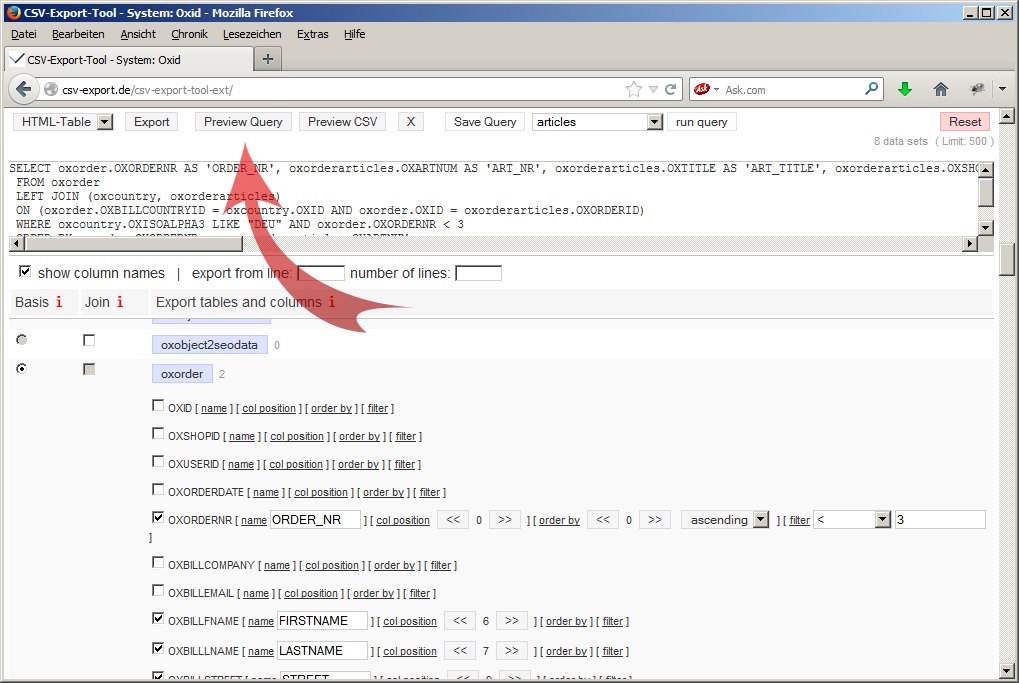The image size is (1019, 683).
Task: Open the Datei menu
Action: (23, 34)
